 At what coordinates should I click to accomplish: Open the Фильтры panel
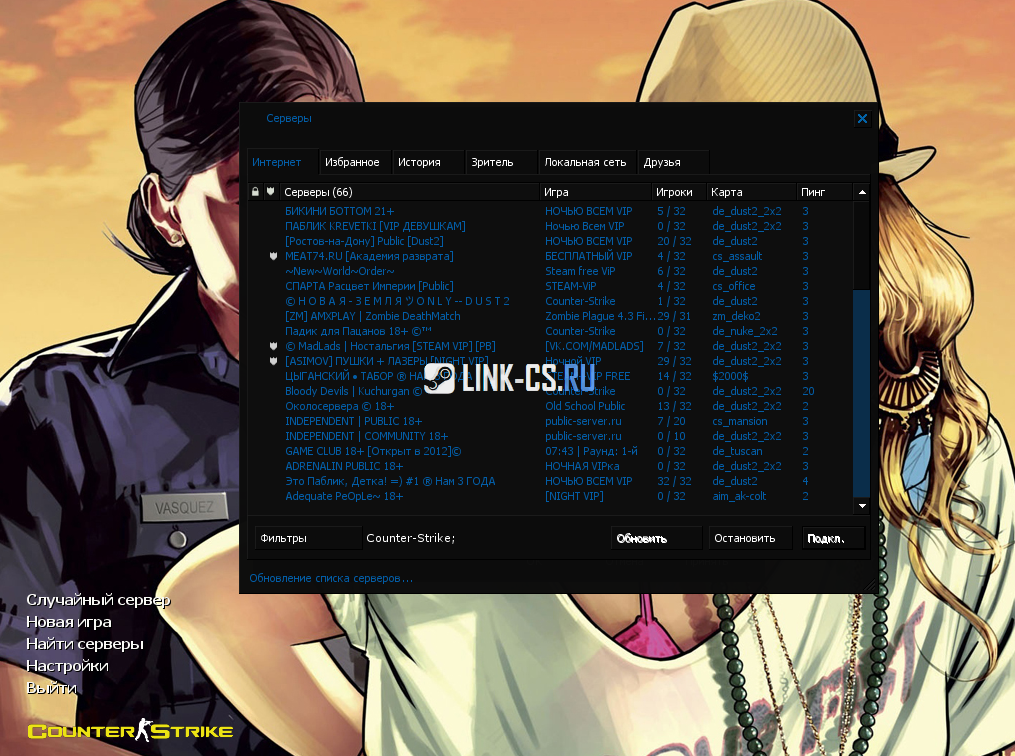click(x=306, y=538)
